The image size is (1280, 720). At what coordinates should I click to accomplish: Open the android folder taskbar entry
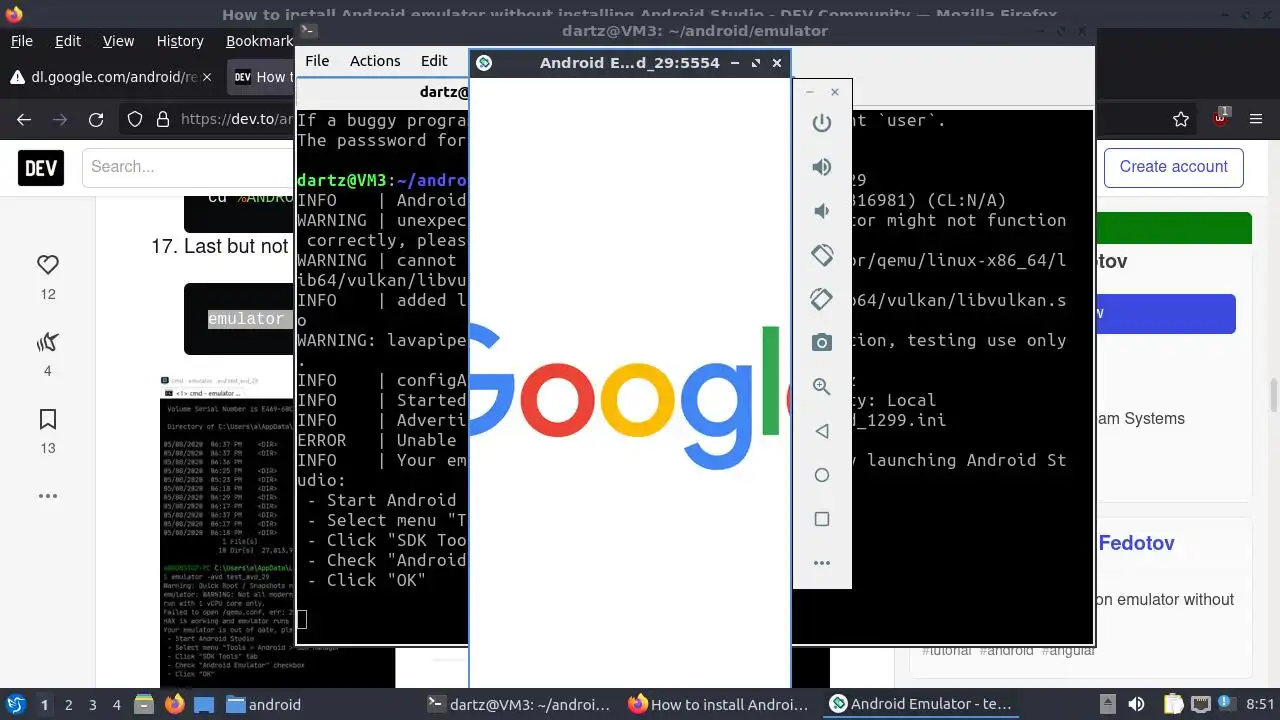[264, 705]
